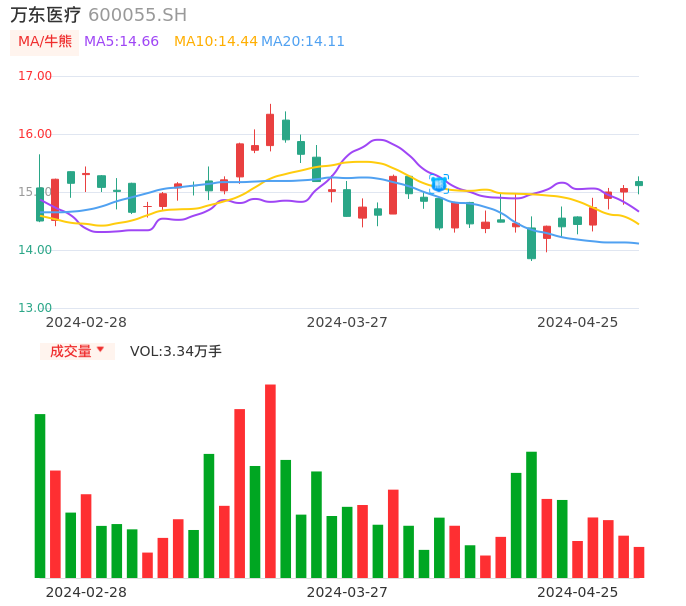Viewport: 686px width, 606px height.
Task: Click the 2024-04-25 date under price chart
Action: (x=578, y=322)
